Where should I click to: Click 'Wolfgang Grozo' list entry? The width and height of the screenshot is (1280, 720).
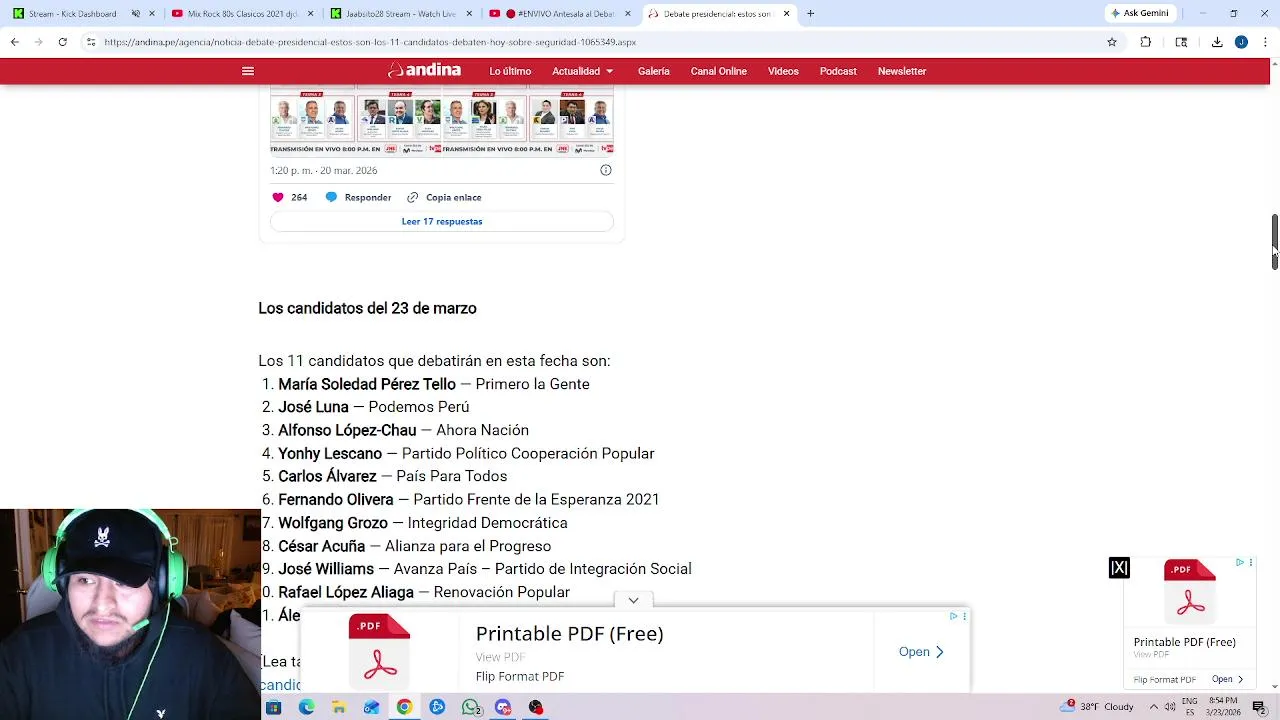click(422, 523)
